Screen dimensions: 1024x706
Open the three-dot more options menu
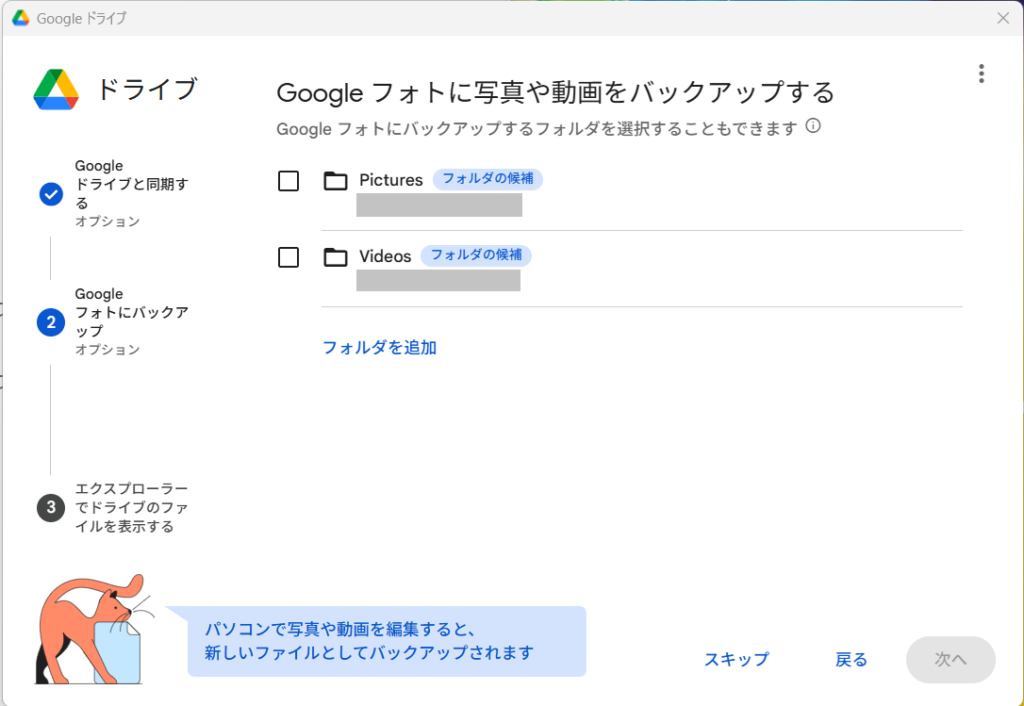pyautogui.click(x=981, y=74)
